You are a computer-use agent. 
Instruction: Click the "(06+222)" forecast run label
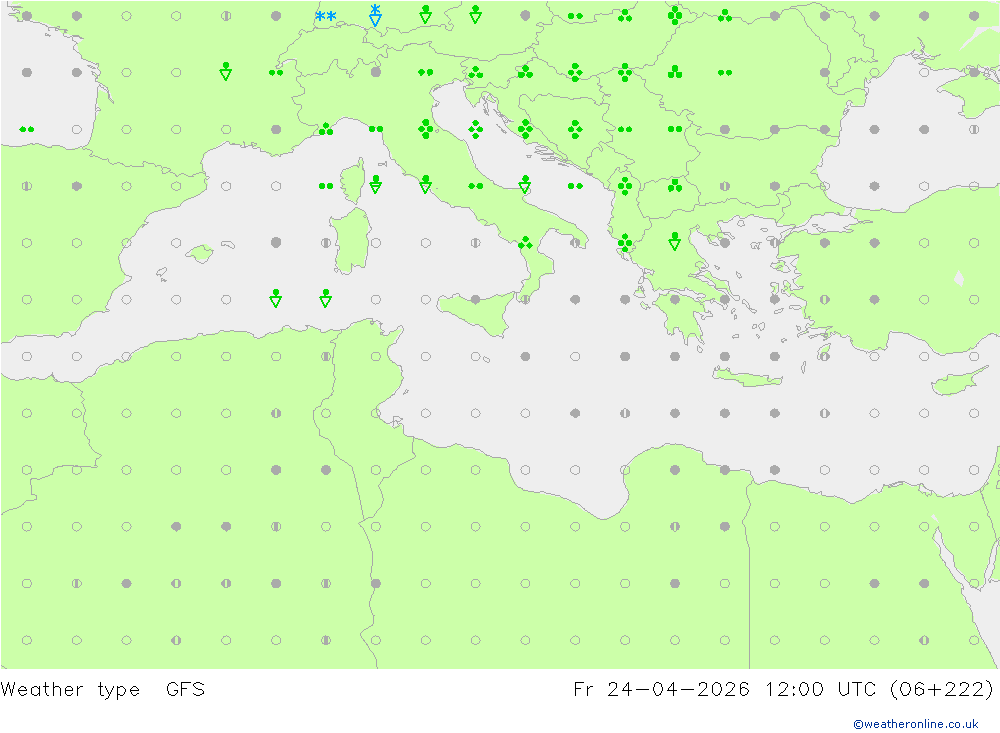941,690
